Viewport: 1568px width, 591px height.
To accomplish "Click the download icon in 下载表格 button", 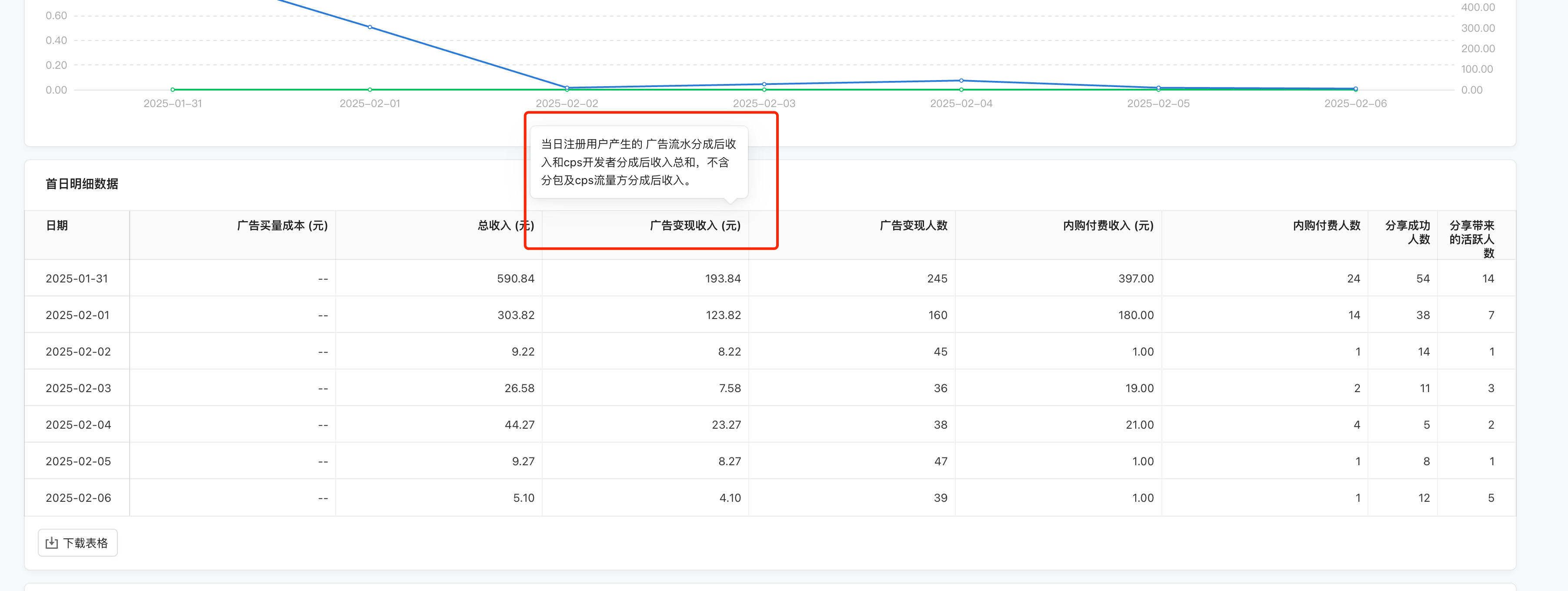I will pyautogui.click(x=52, y=543).
